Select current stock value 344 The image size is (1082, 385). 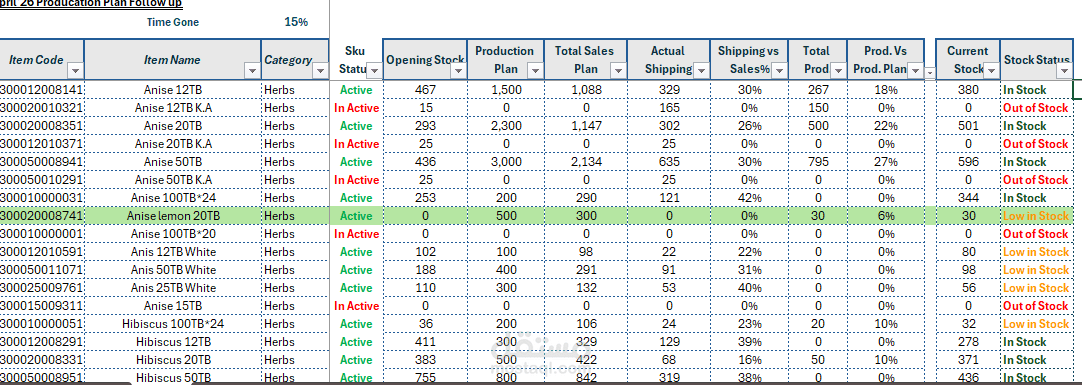pos(968,198)
